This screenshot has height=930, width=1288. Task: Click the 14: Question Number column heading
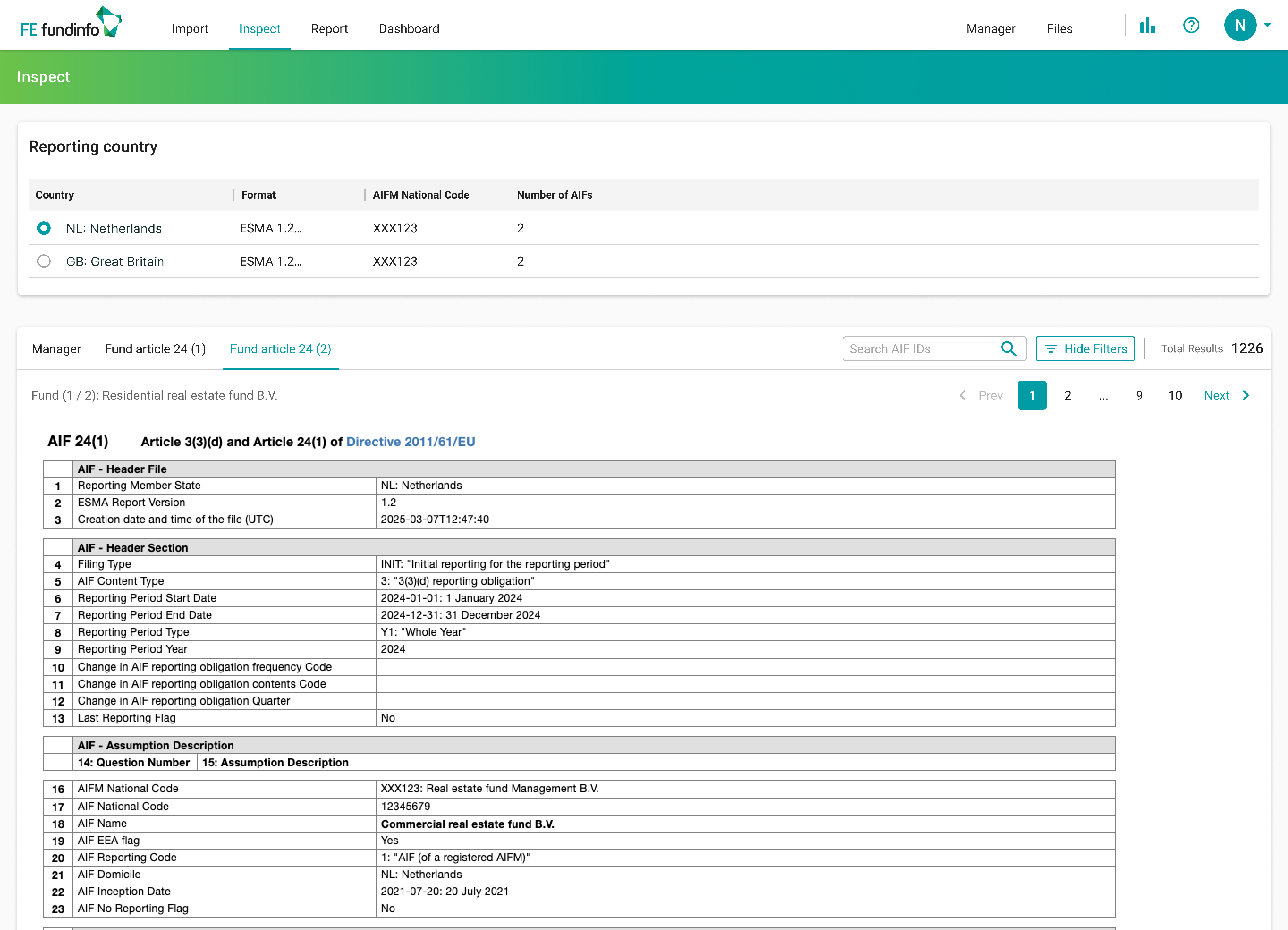[133, 763]
